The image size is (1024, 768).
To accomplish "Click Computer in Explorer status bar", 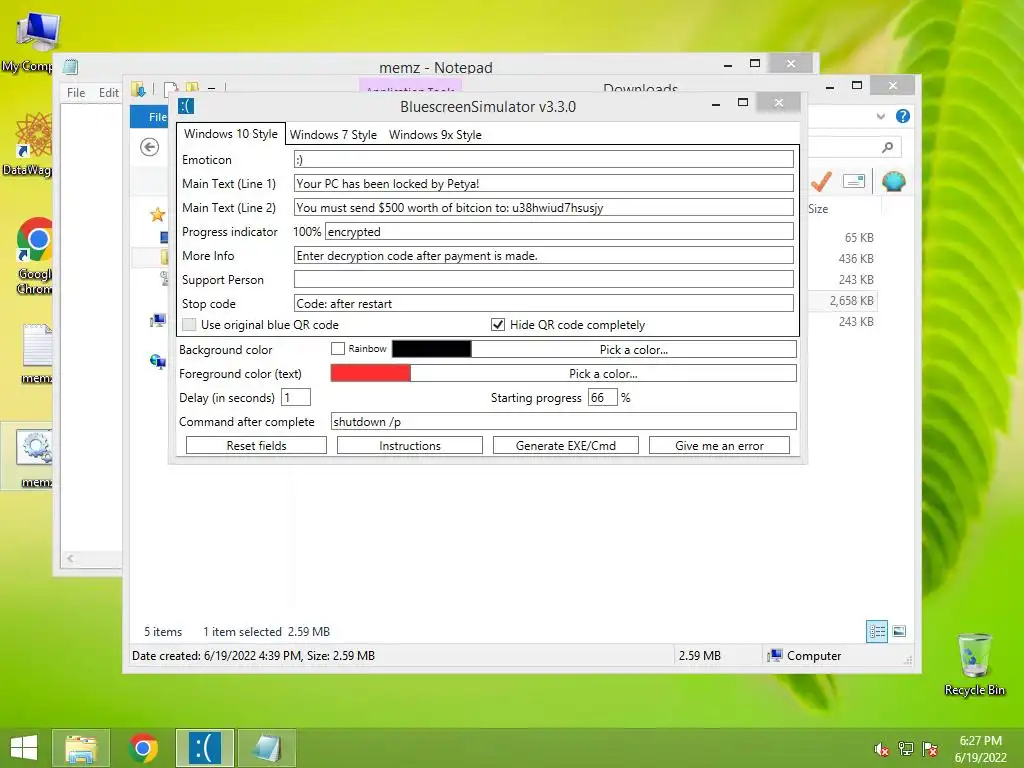I will click(x=805, y=656).
